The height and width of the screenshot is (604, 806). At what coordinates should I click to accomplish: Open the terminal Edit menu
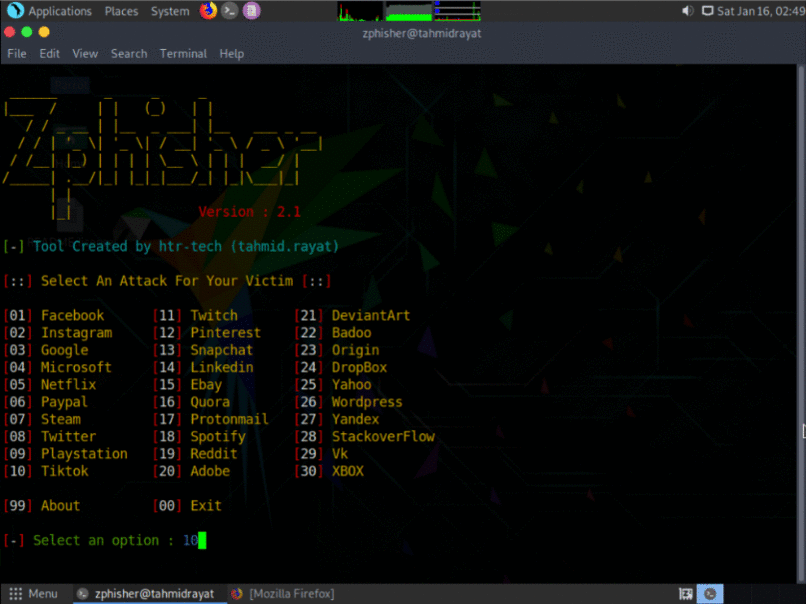coord(49,53)
